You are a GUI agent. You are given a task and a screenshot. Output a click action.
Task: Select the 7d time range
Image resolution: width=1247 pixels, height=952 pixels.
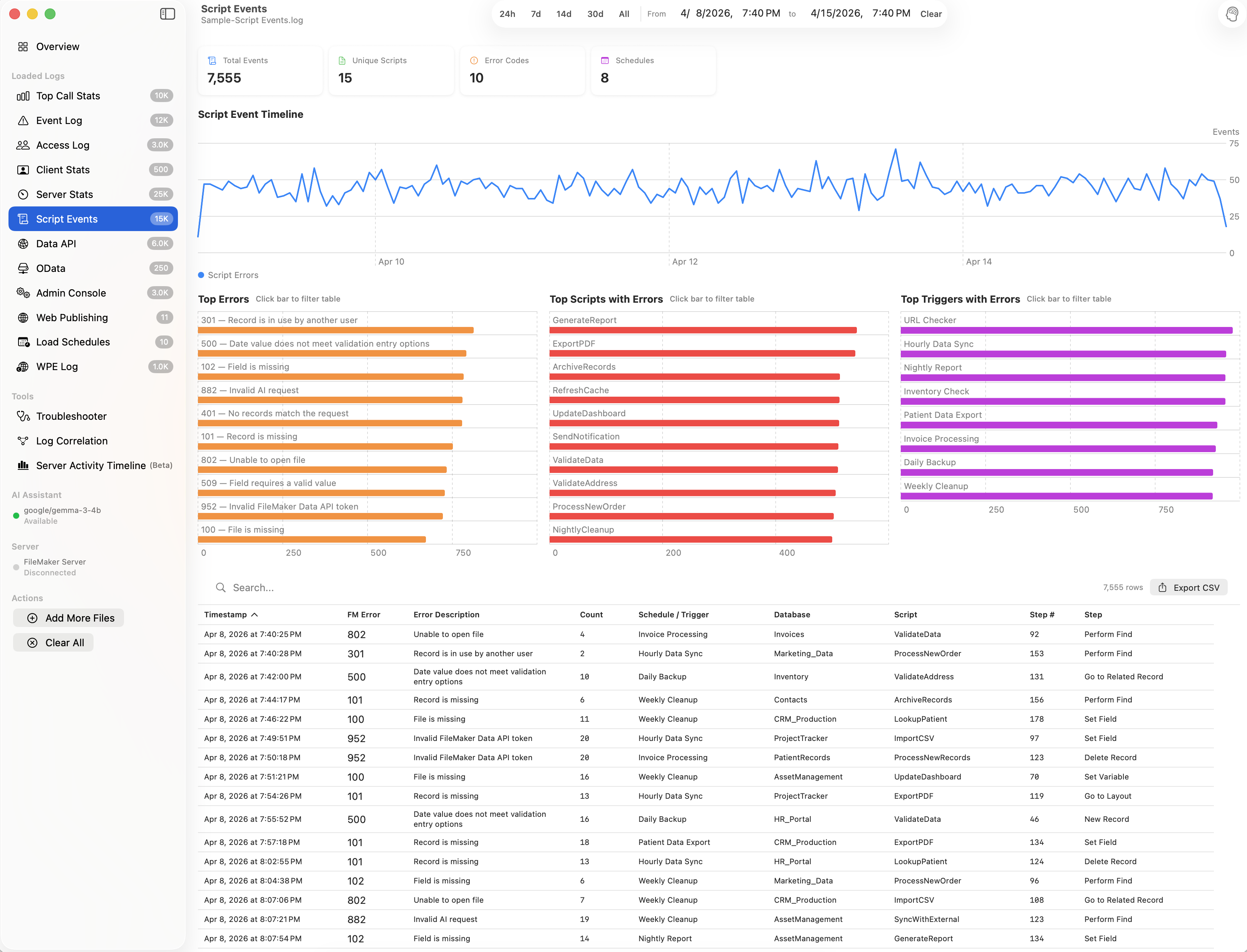pos(535,13)
